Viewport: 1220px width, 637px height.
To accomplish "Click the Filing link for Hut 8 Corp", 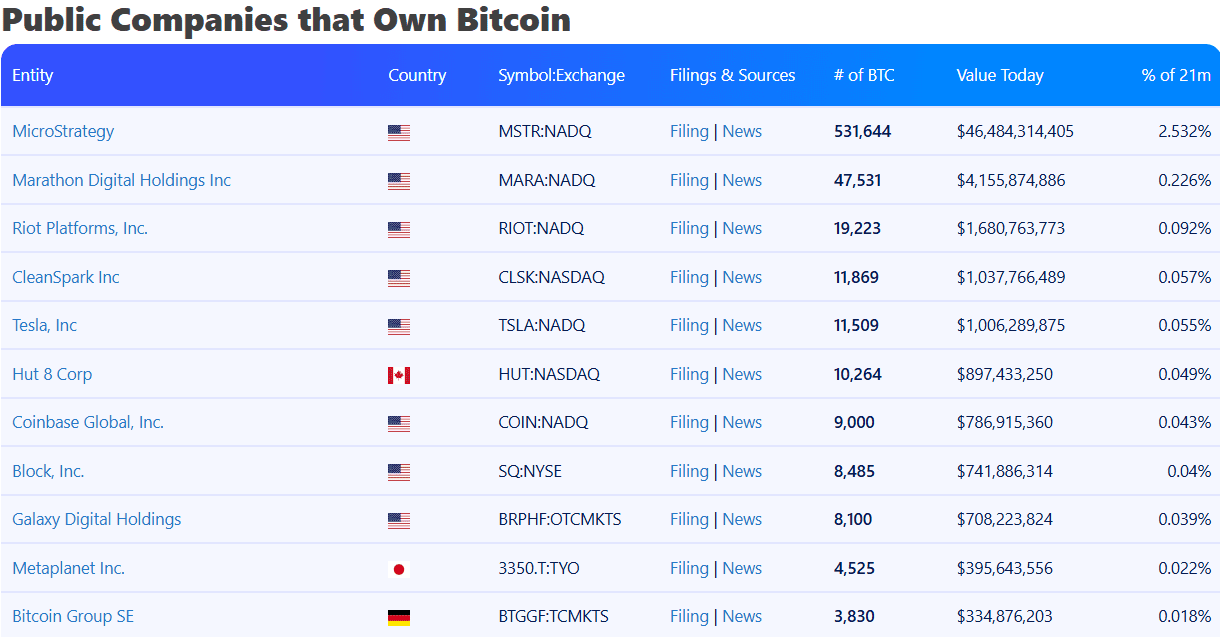I will point(689,373).
